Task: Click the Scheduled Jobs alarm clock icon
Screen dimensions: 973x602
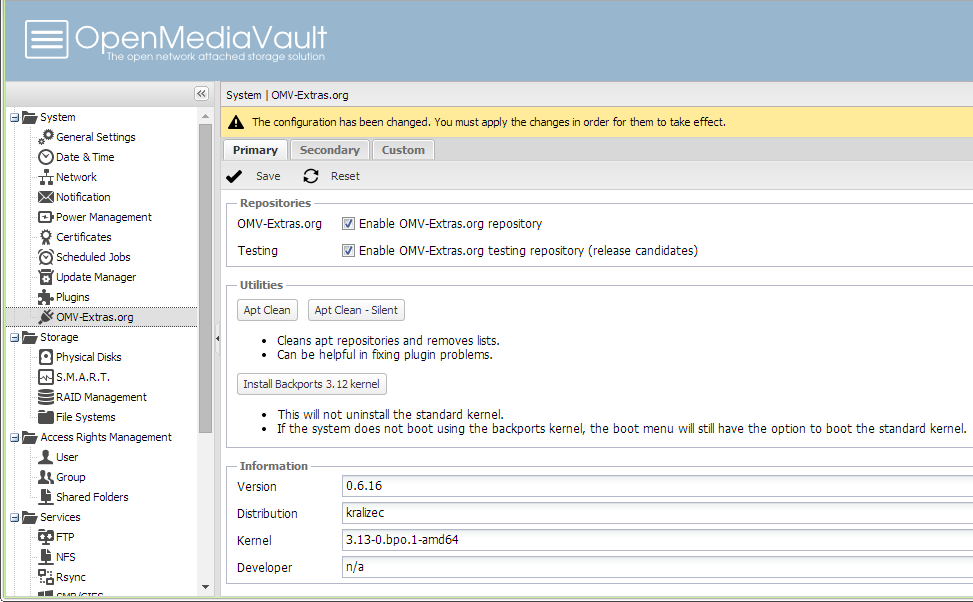Action: pos(46,257)
